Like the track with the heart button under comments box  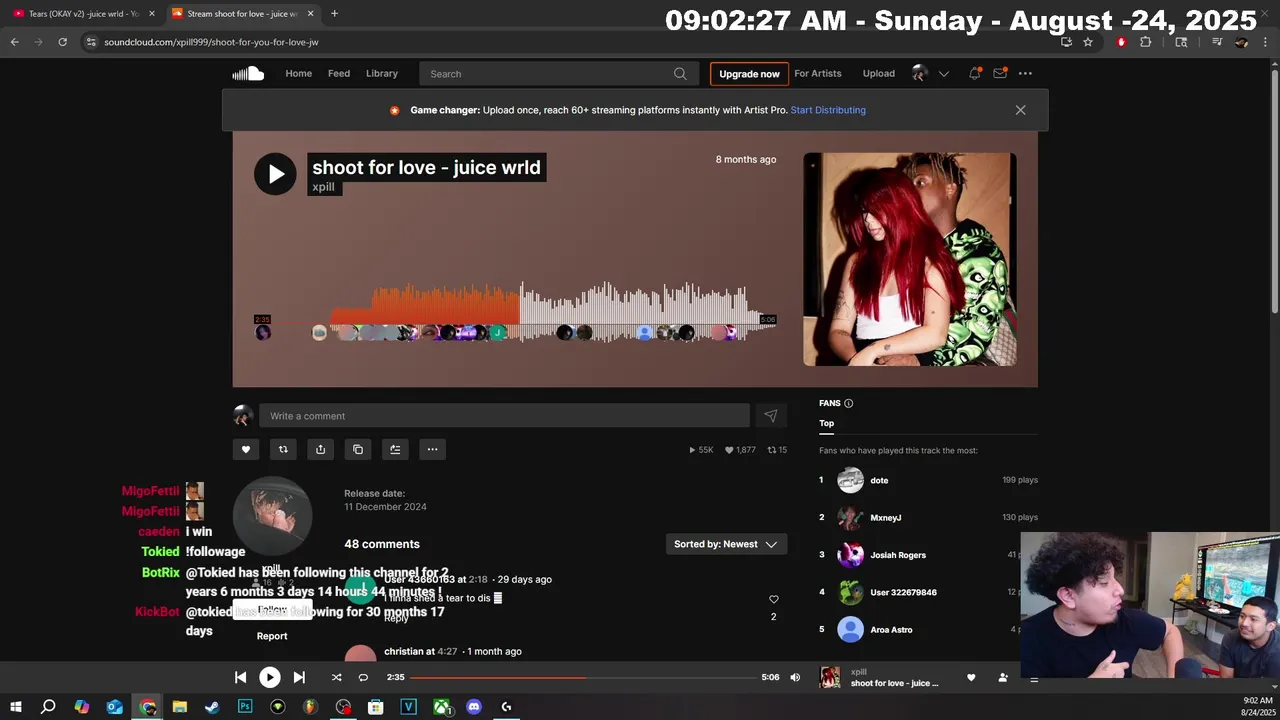[x=246, y=449]
